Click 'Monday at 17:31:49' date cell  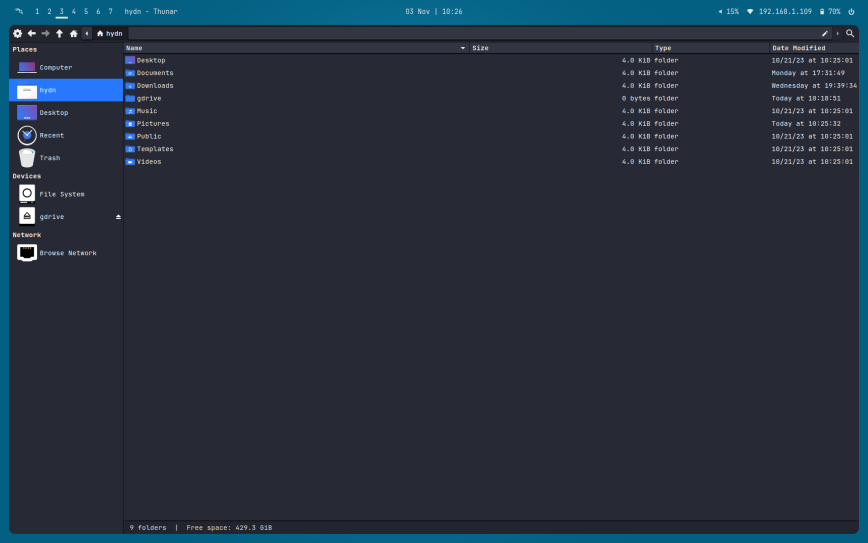pyautogui.click(x=808, y=73)
